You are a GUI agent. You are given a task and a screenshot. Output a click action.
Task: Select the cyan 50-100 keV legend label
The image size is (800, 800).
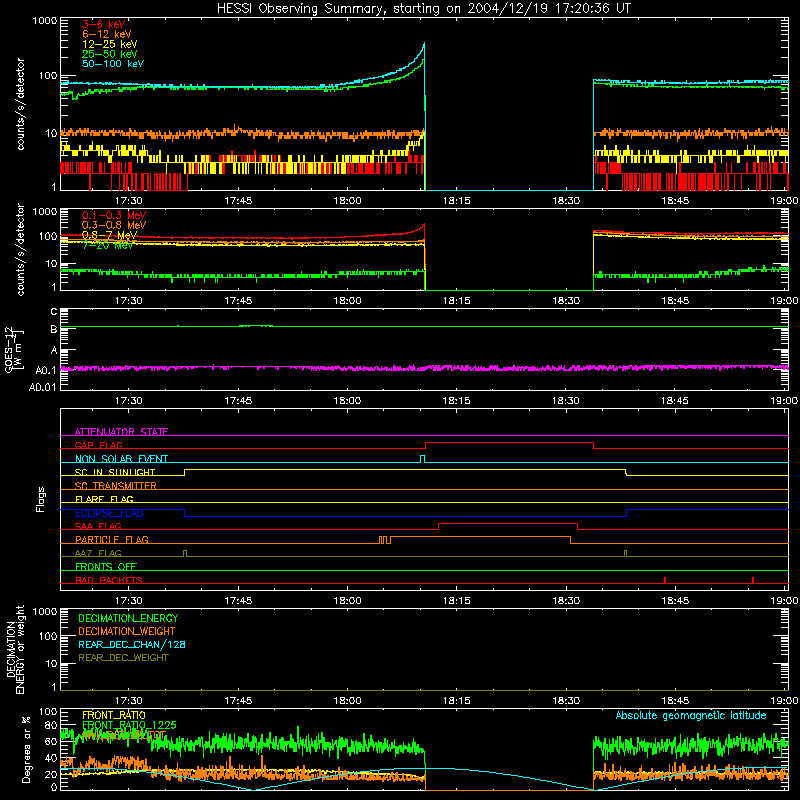tap(112, 64)
